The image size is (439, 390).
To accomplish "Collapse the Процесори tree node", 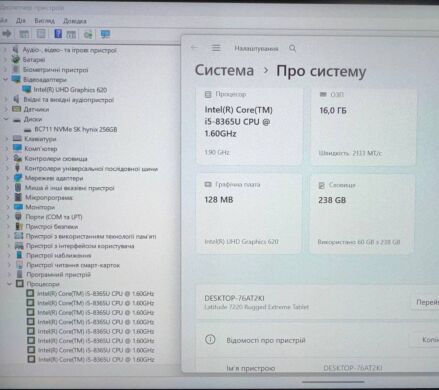I will 10,284.
